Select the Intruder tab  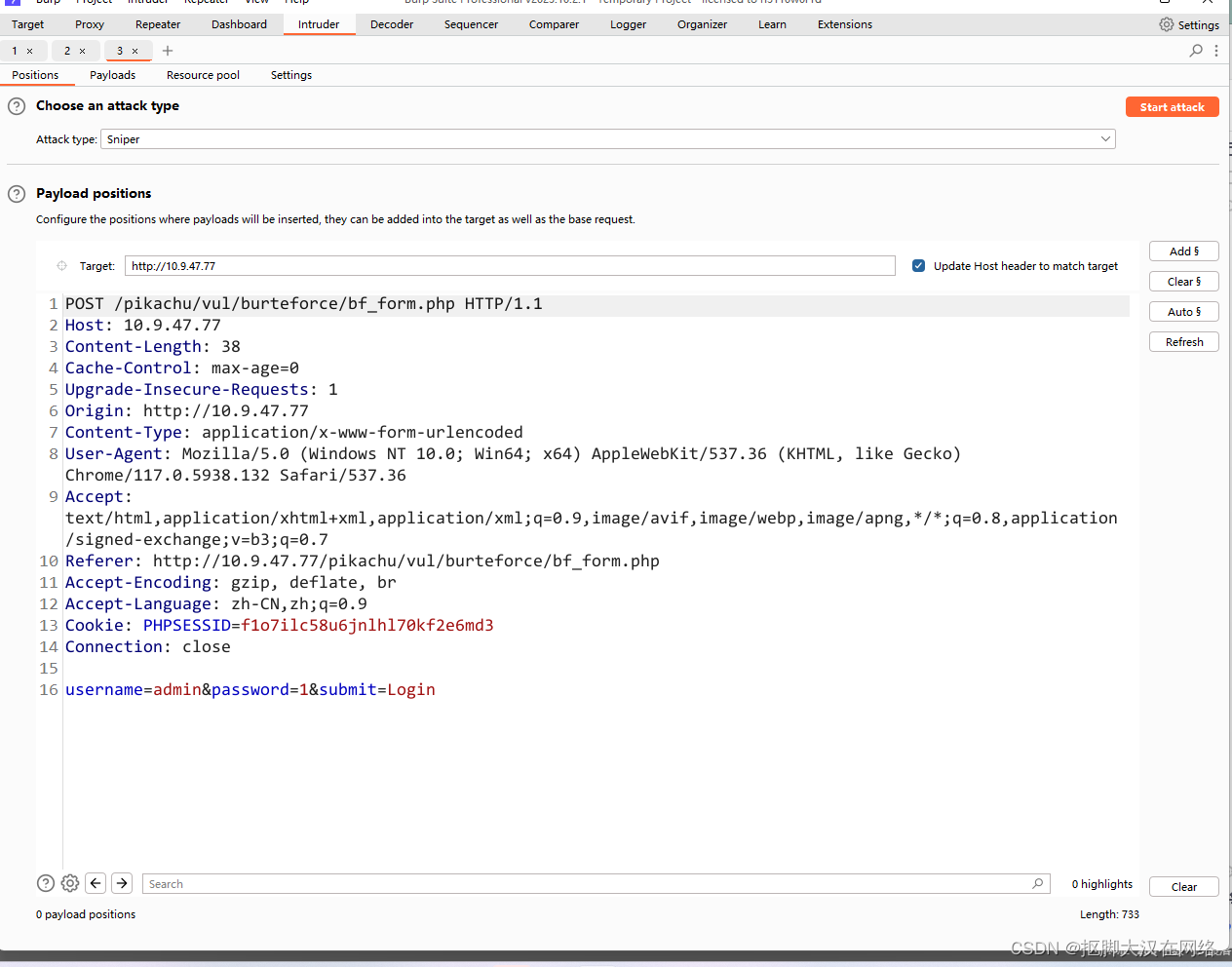319,24
